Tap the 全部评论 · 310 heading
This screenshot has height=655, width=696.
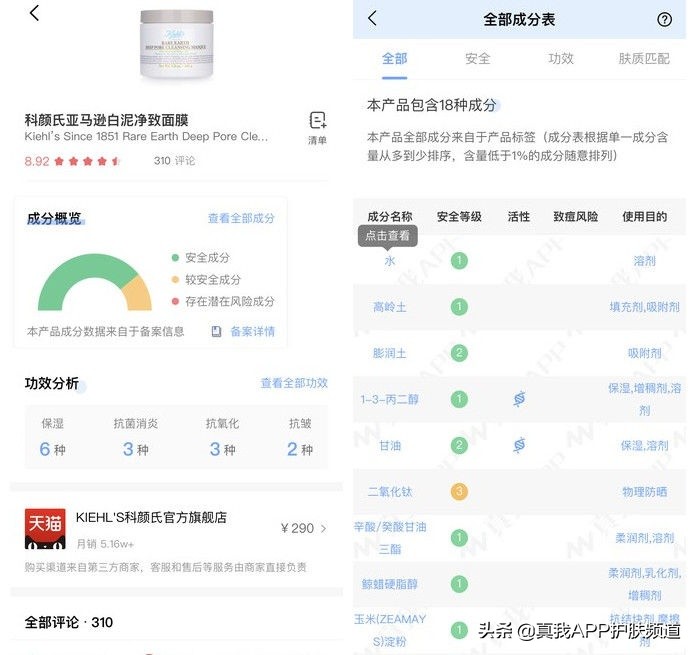click(x=69, y=622)
